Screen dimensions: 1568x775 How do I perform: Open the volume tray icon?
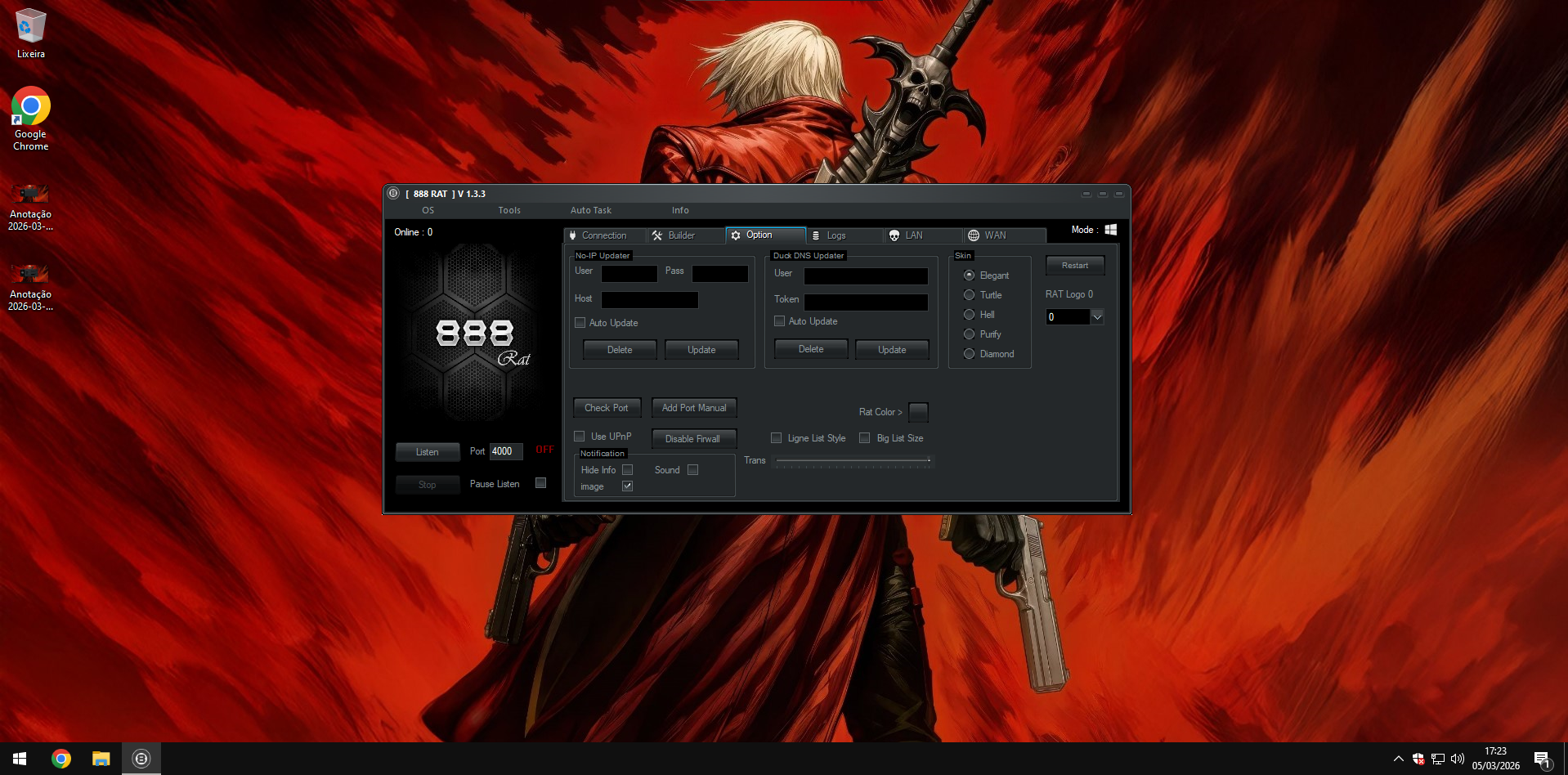click(x=1458, y=759)
